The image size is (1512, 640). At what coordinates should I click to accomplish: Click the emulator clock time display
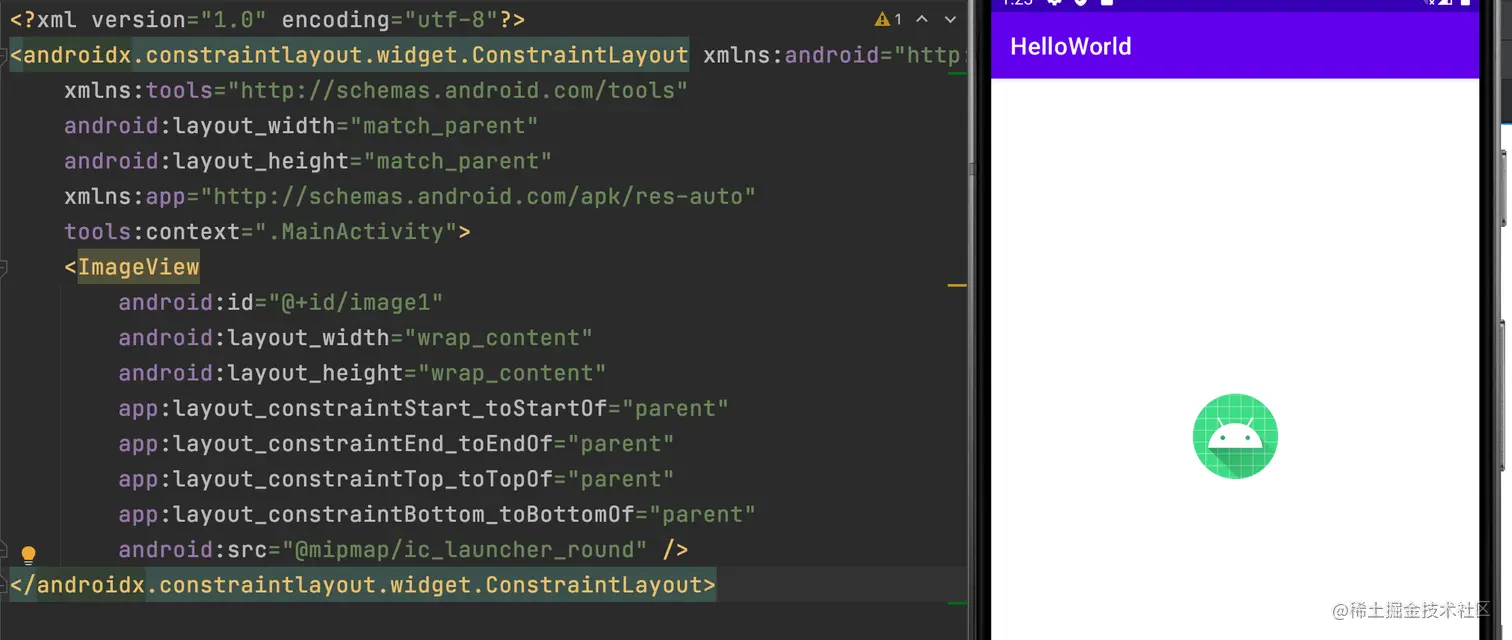[x=1016, y=3]
